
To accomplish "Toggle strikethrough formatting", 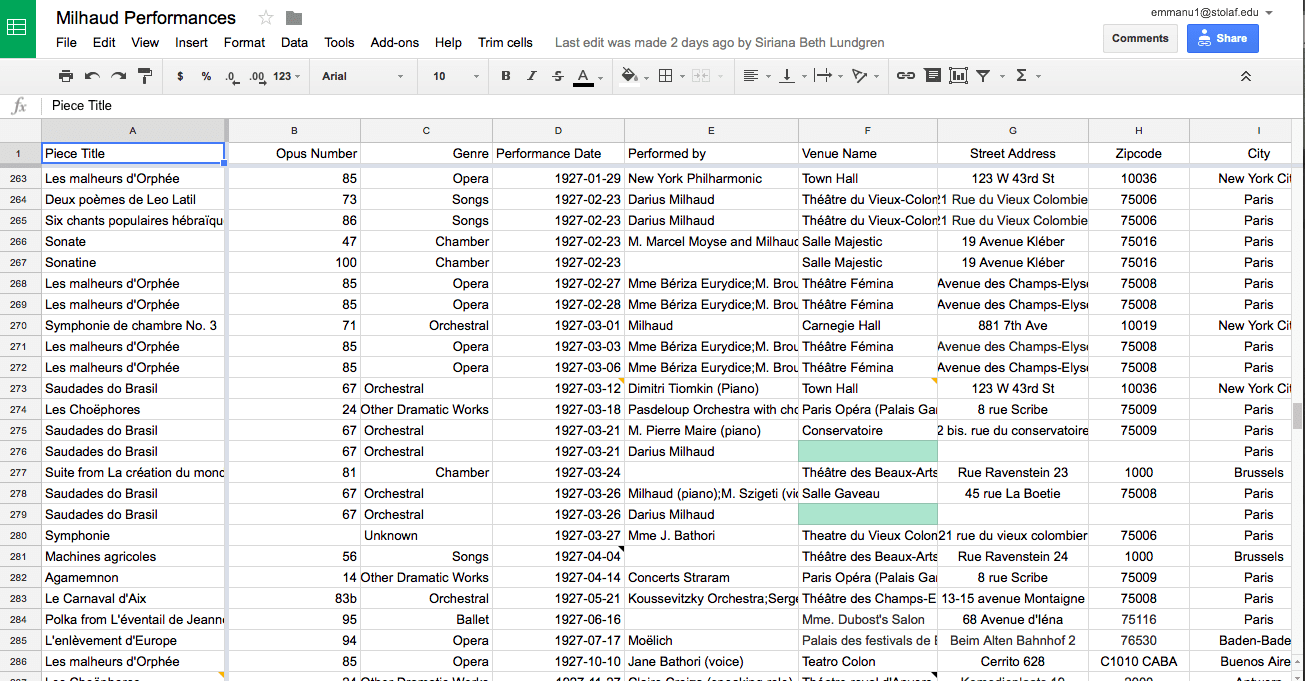I will [558, 76].
